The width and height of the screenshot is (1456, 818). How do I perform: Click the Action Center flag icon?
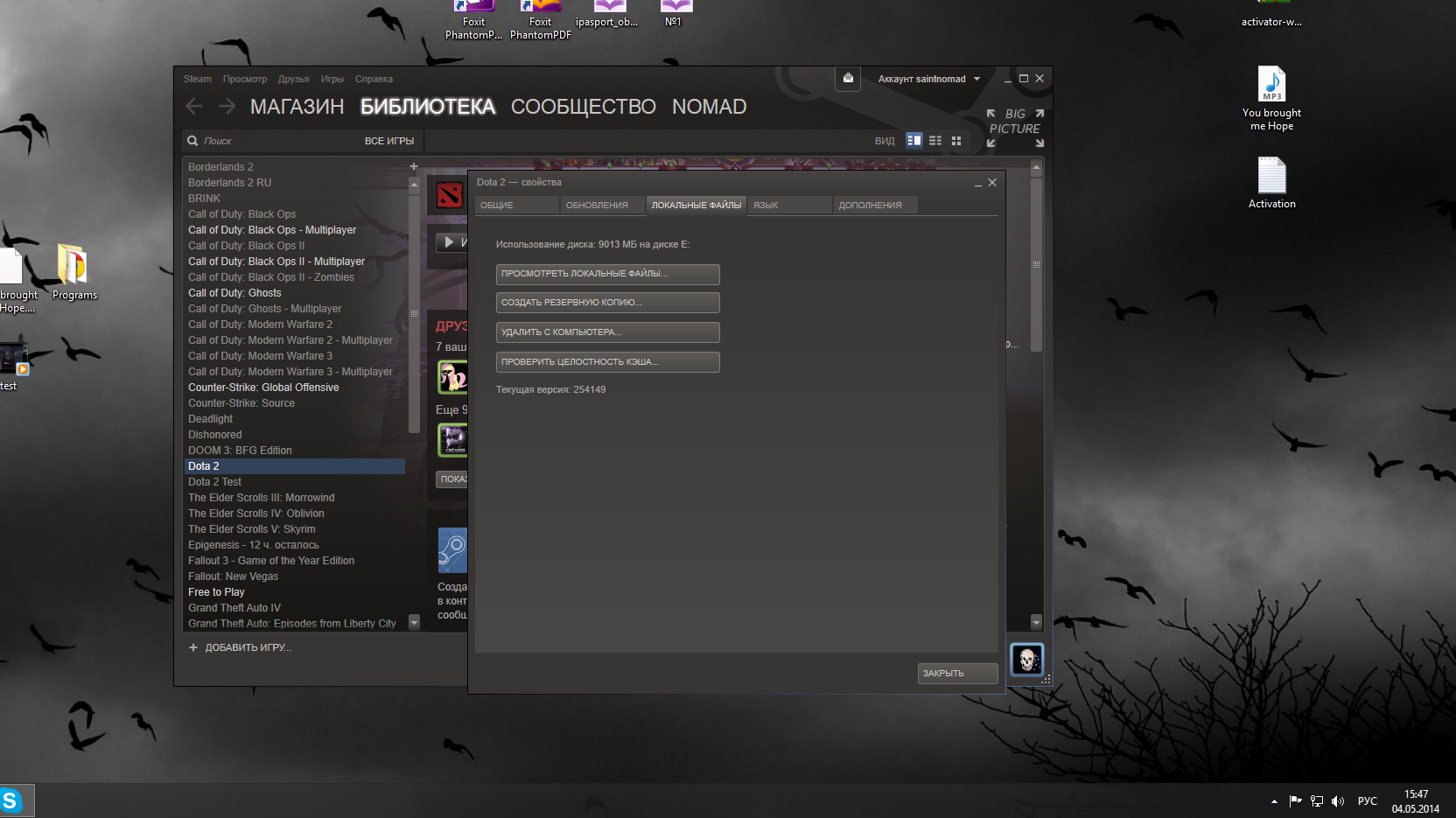pyautogui.click(x=1296, y=801)
